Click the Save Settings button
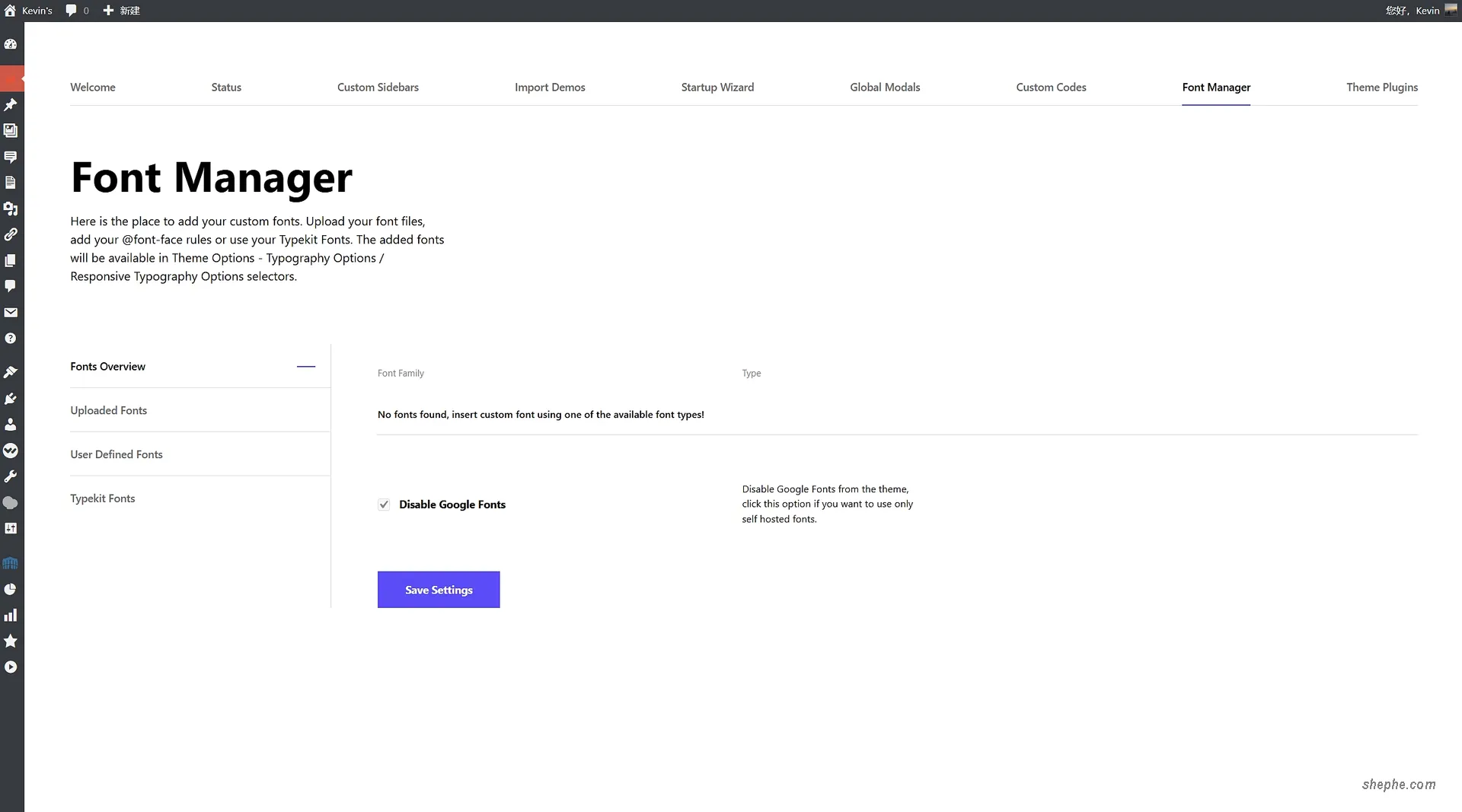The width and height of the screenshot is (1462, 812). coord(439,589)
